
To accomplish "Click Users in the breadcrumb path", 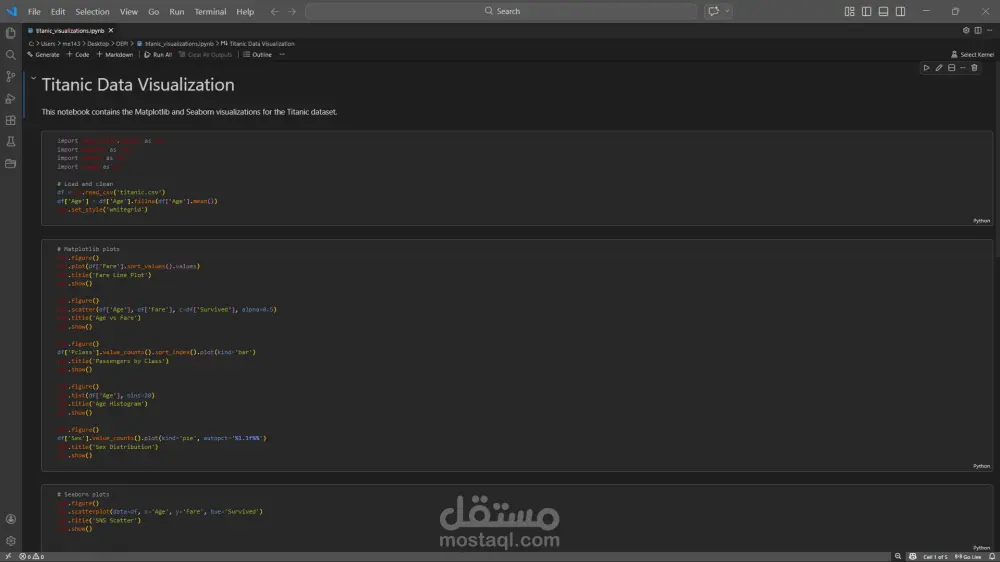I will point(48,44).
